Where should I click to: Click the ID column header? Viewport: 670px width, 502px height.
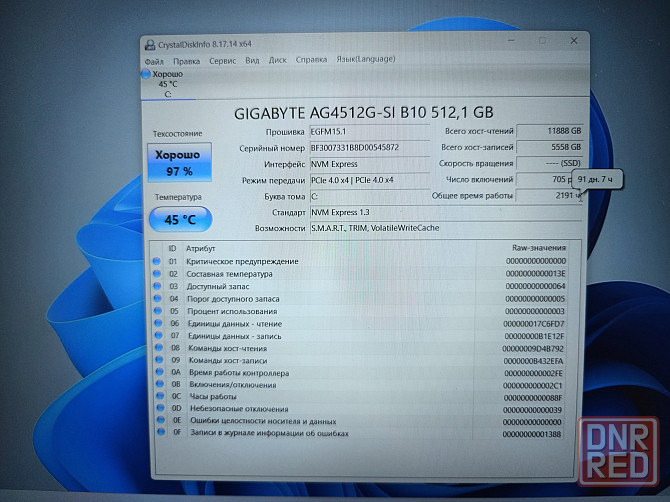(172, 248)
